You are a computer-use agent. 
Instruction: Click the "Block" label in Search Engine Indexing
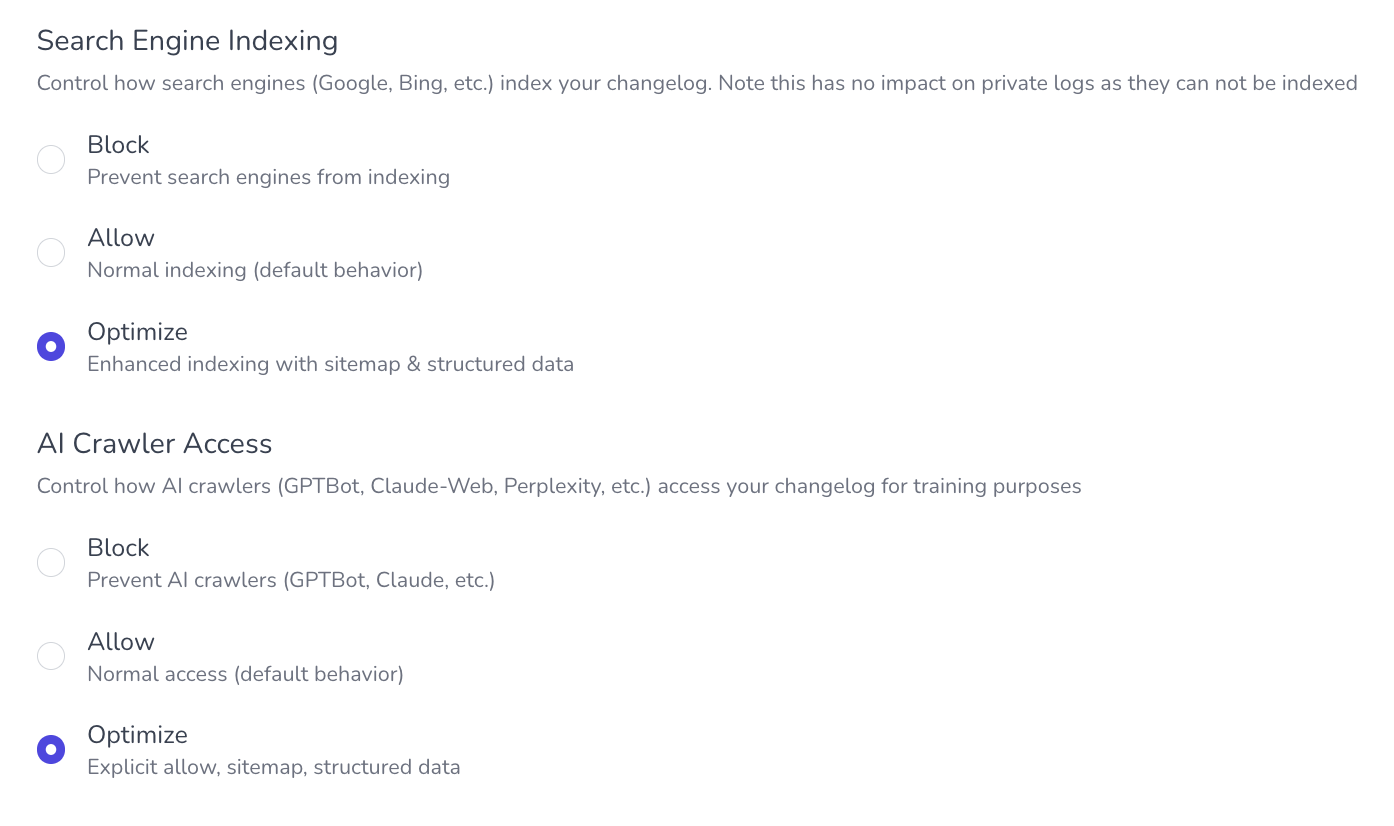pos(118,145)
